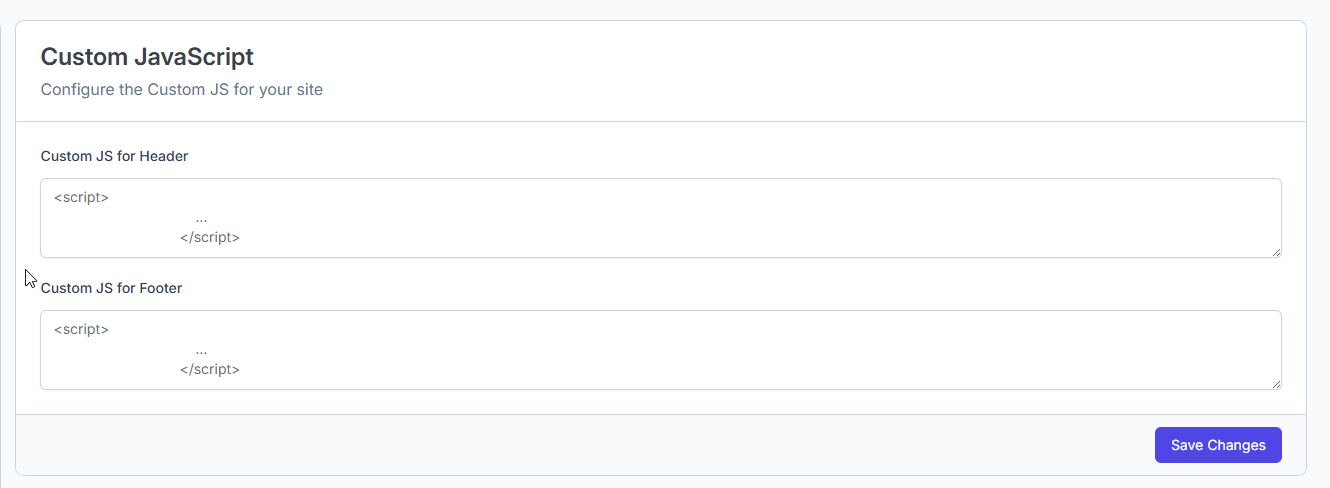
Task: Click the ellipsis placeholder in Footer field
Action: coord(201,350)
